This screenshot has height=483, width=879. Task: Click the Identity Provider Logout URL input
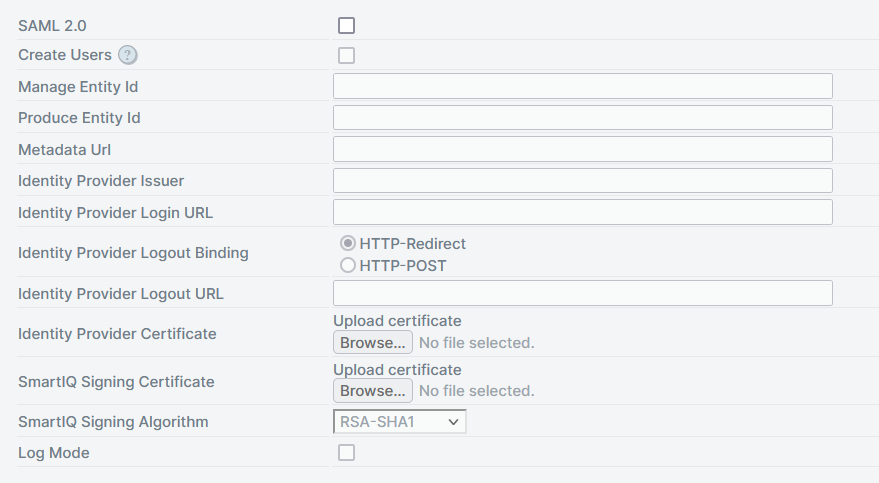(583, 293)
